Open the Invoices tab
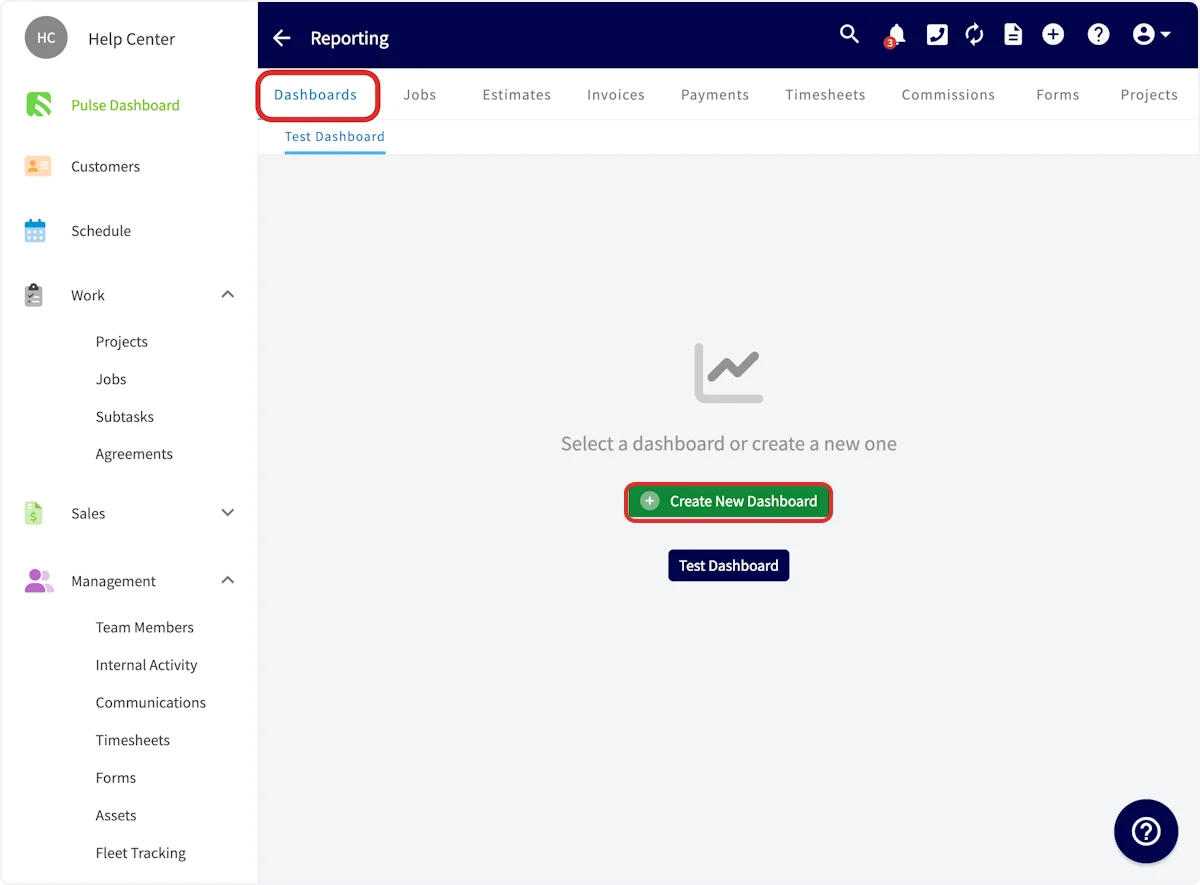1200x885 pixels. click(x=616, y=95)
